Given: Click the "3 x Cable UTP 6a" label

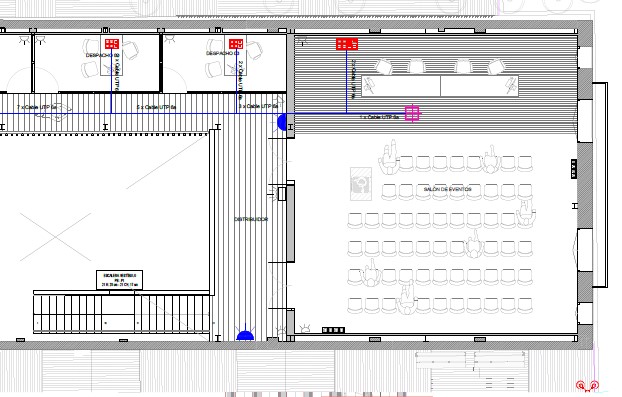Looking at the screenshot, I should click(x=258, y=106).
